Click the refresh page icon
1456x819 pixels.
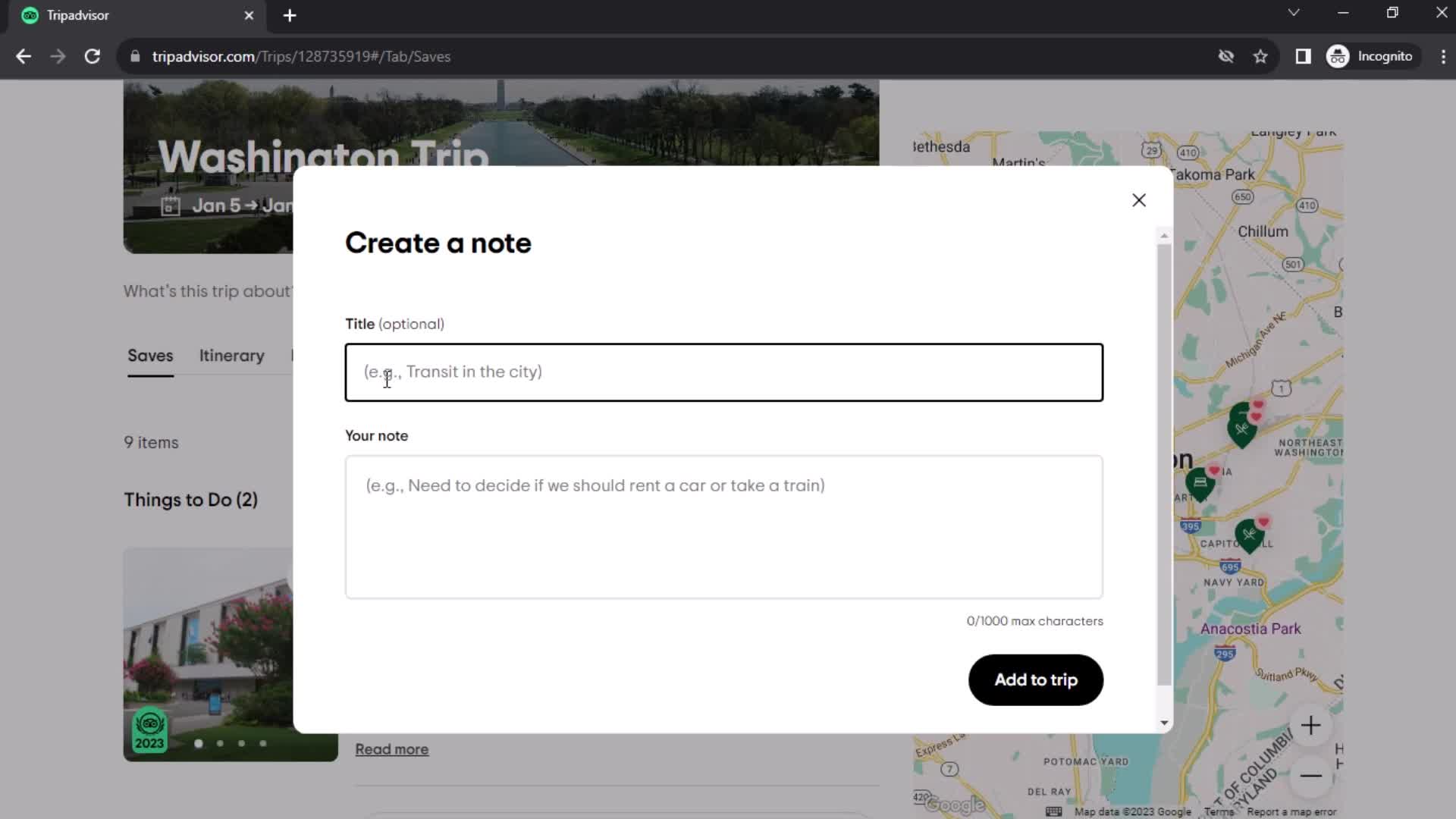pos(91,57)
